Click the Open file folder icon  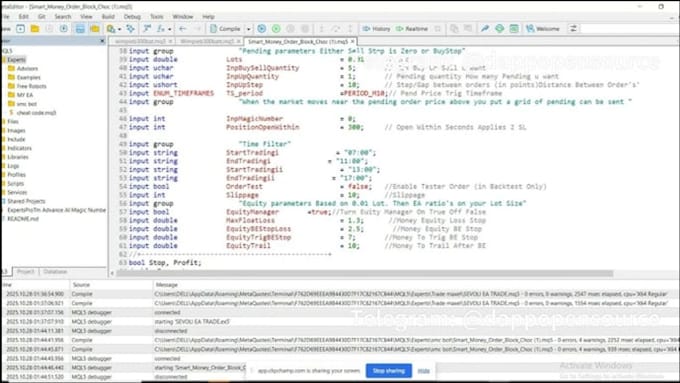(x=35, y=29)
